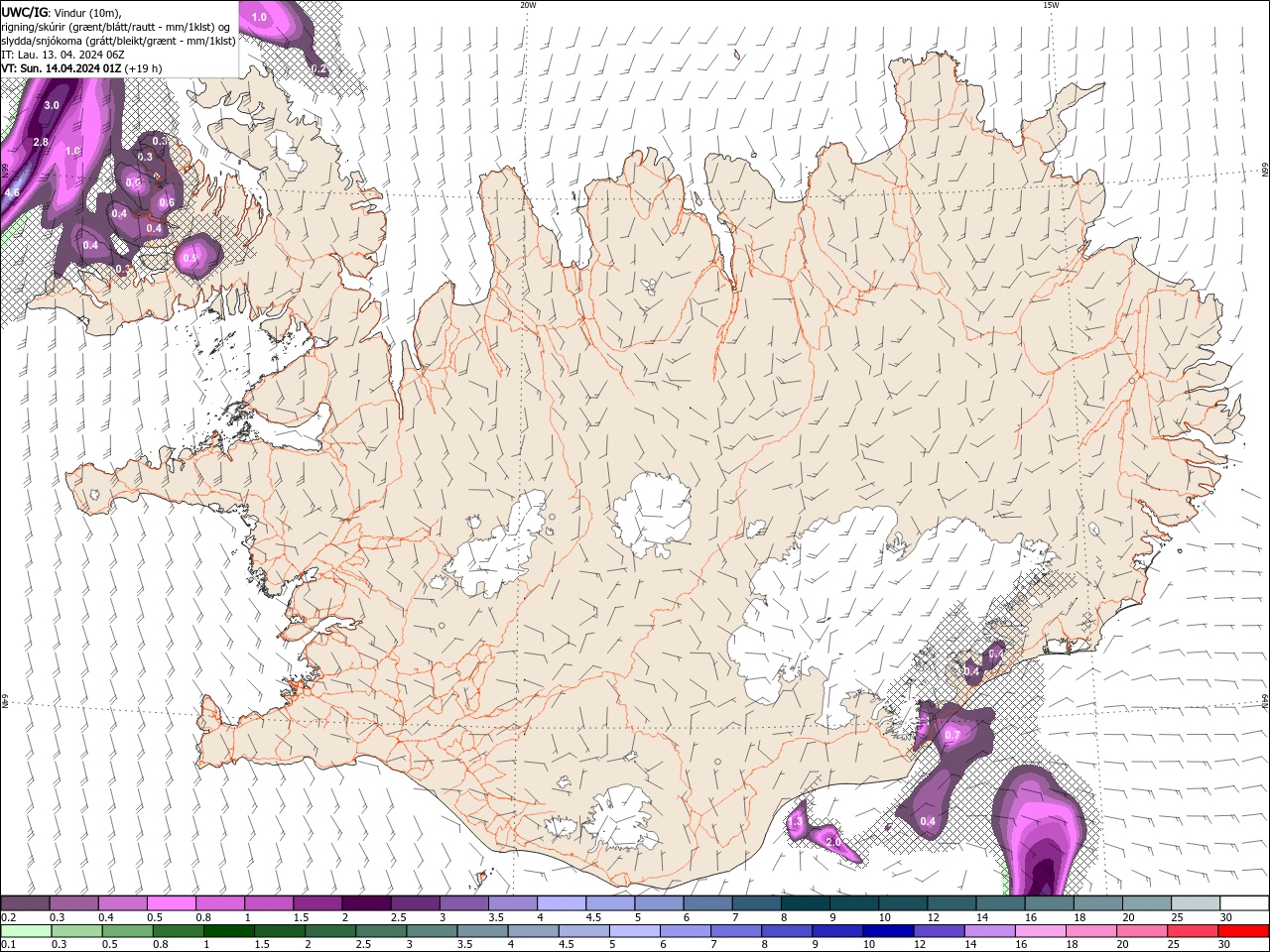Click the 15W longitude label
This screenshot has height=952, width=1270.
[x=1051, y=5]
